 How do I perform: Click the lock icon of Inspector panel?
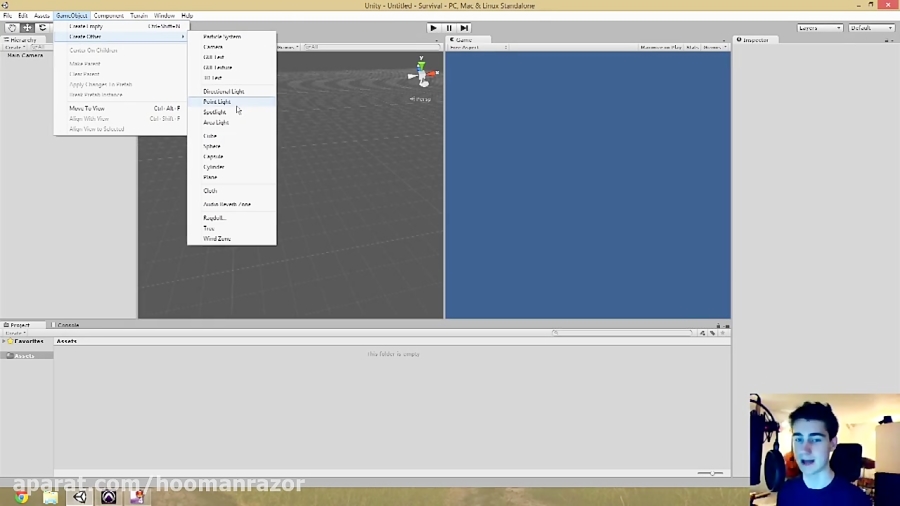point(887,41)
